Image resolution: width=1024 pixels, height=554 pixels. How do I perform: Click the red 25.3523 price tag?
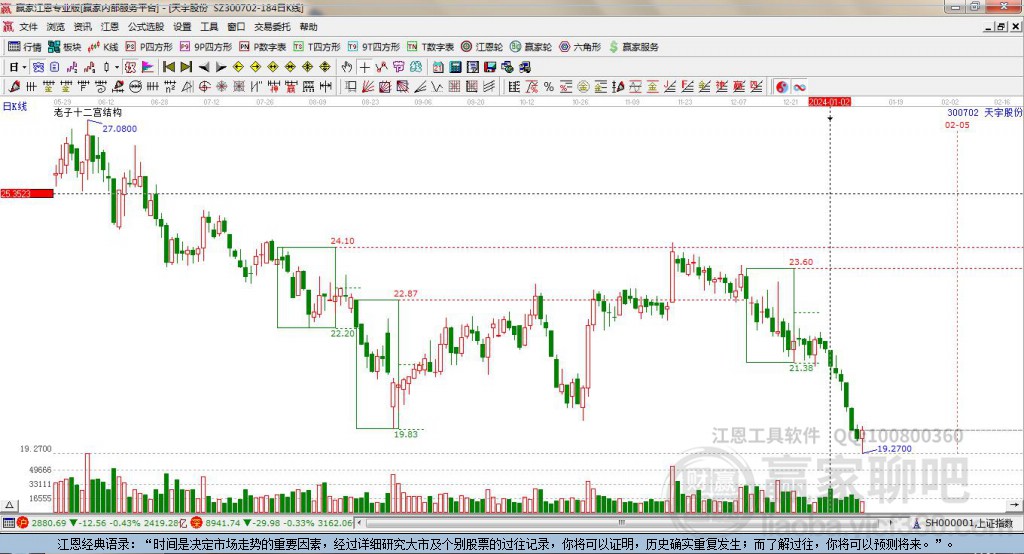click(27, 193)
